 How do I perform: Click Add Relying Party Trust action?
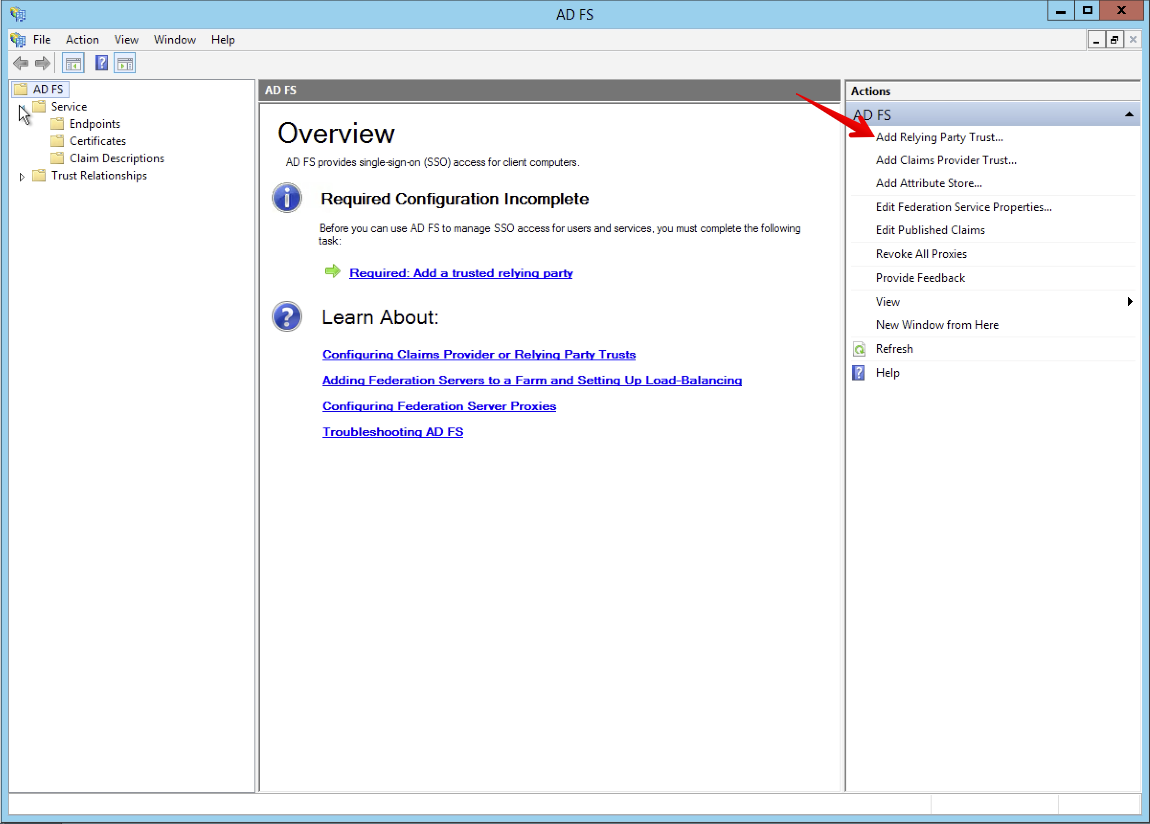pyautogui.click(x=939, y=137)
